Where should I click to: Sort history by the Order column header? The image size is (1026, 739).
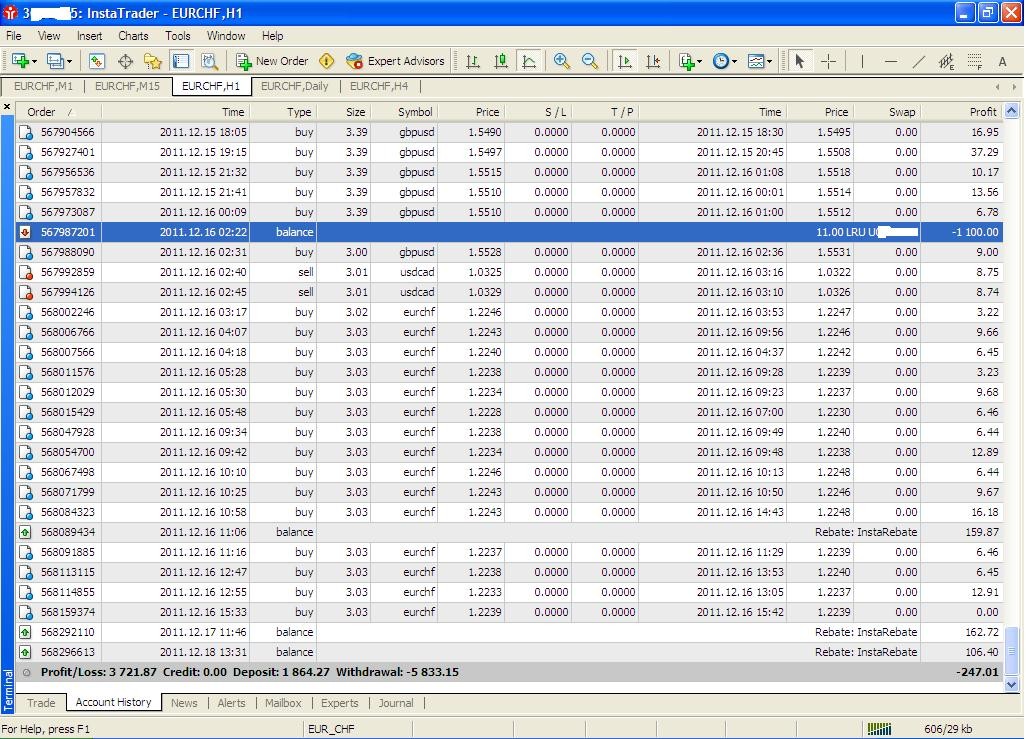click(58, 112)
